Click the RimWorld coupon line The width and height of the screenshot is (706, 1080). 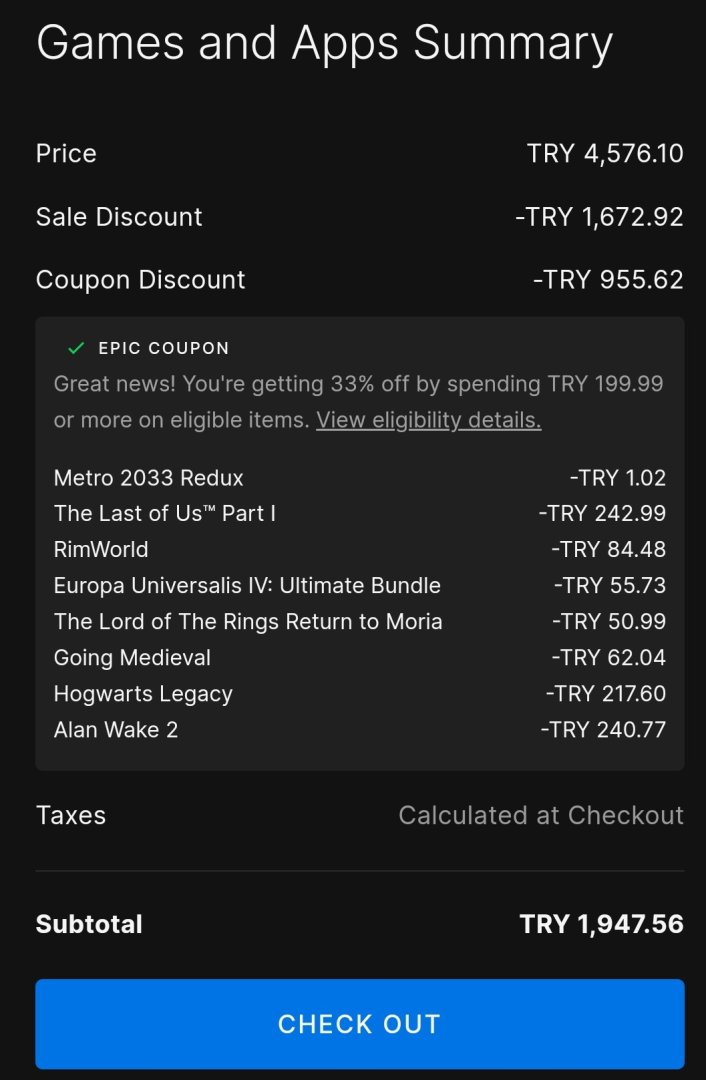click(x=101, y=550)
